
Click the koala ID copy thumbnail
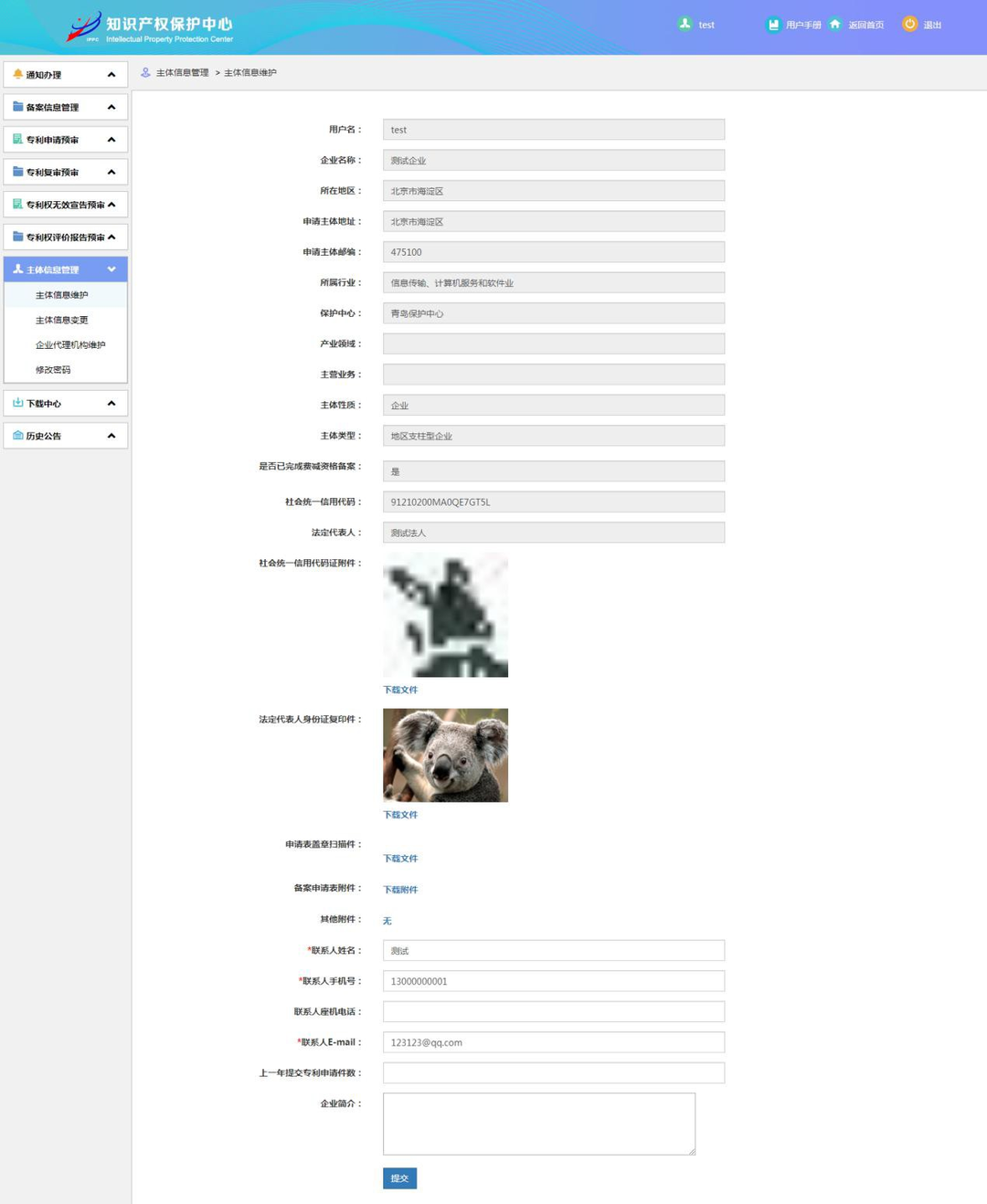pos(445,755)
